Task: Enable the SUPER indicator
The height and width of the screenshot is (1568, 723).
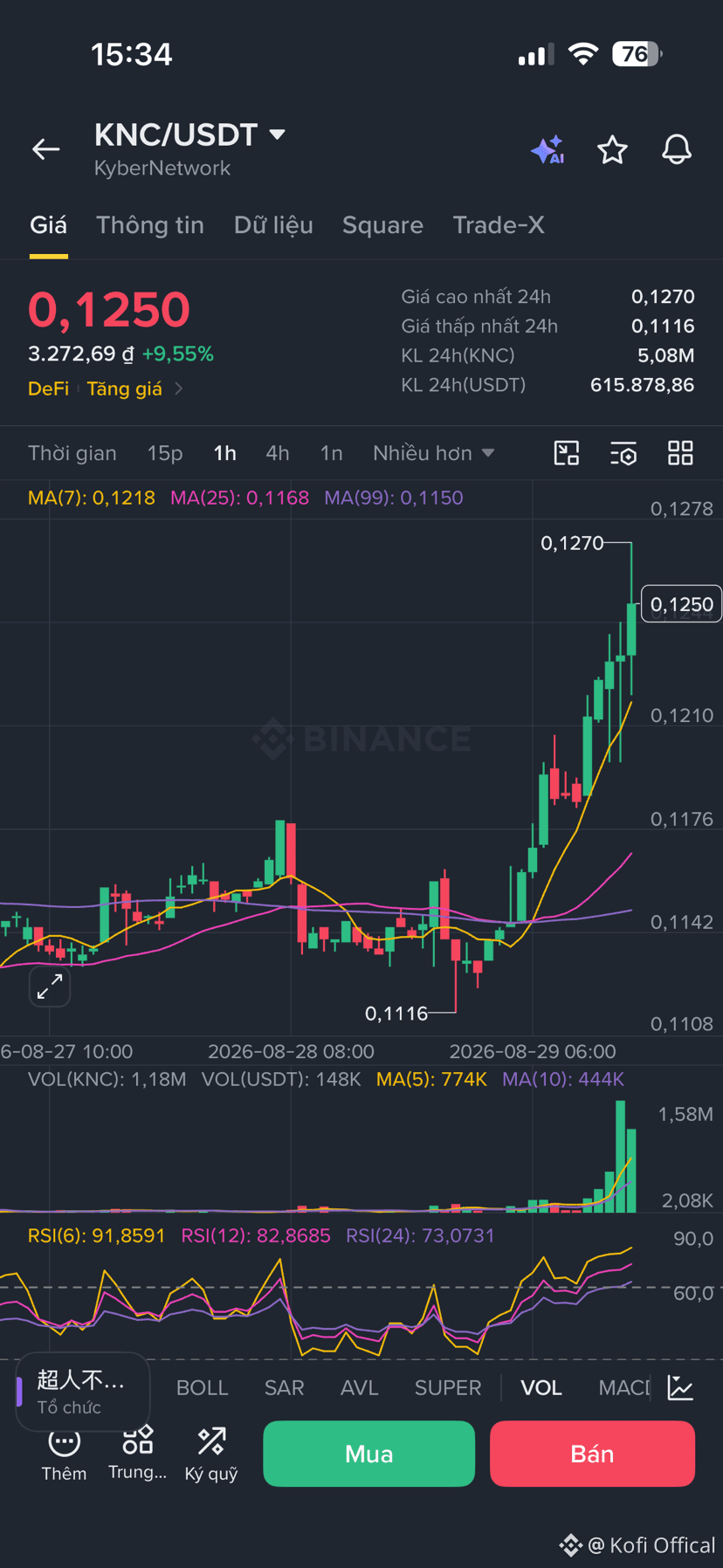Action: click(448, 1387)
